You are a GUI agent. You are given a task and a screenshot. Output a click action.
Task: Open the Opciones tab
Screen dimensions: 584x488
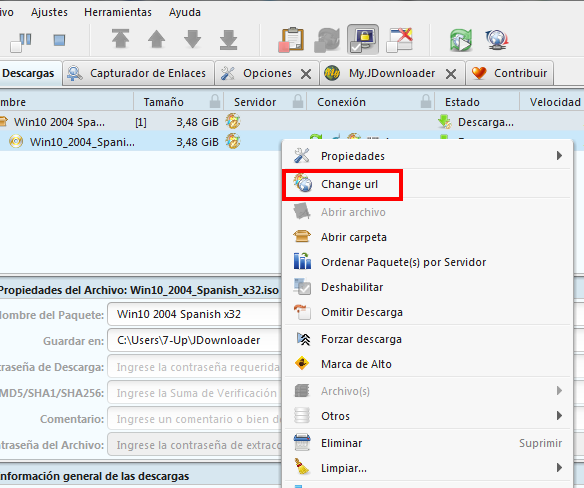pos(267,73)
